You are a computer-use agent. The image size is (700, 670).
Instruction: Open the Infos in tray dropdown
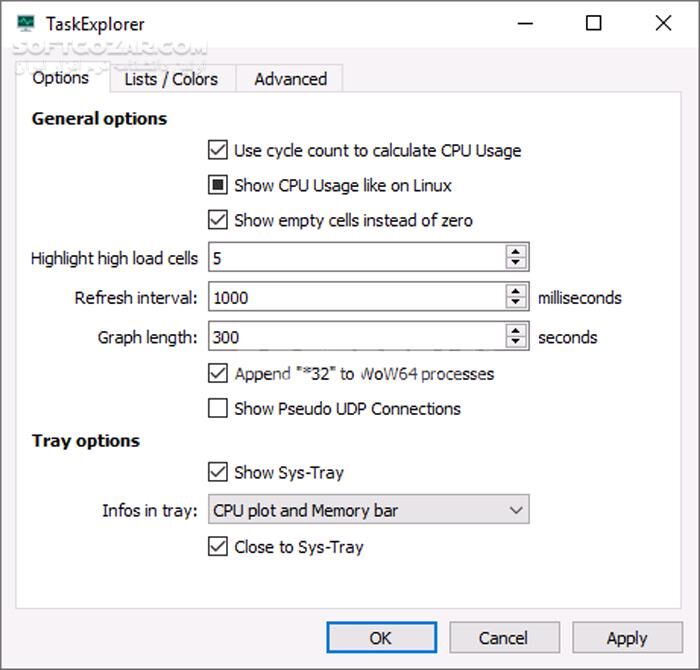click(368, 510)
